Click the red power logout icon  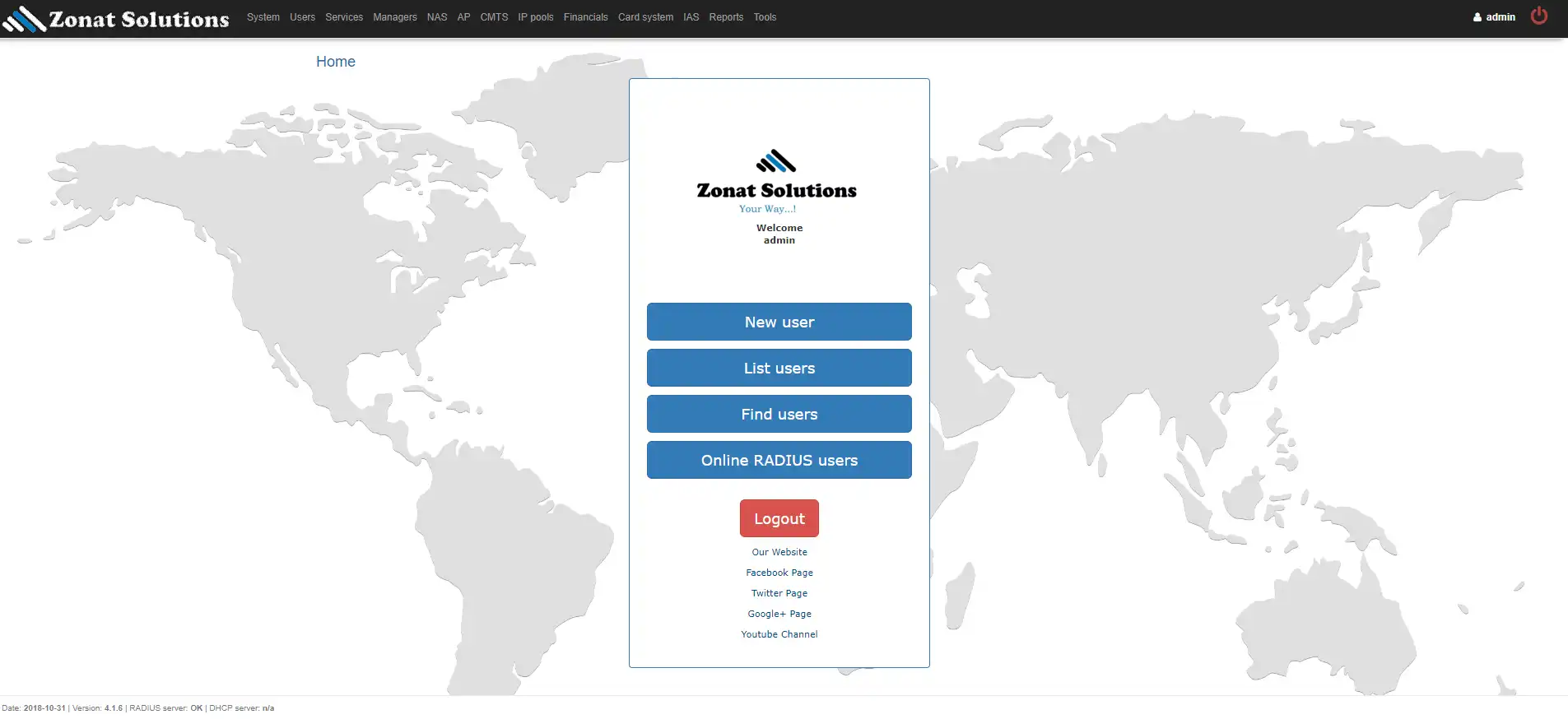[x=1538, y=16]
